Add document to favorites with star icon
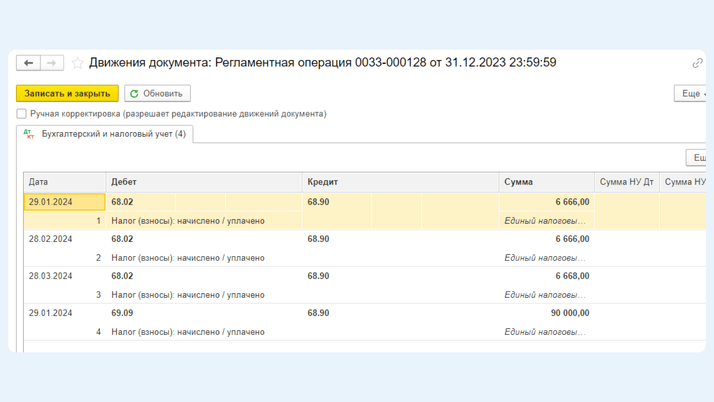This screenshot has width=714, height=402. tap(78, 63)
